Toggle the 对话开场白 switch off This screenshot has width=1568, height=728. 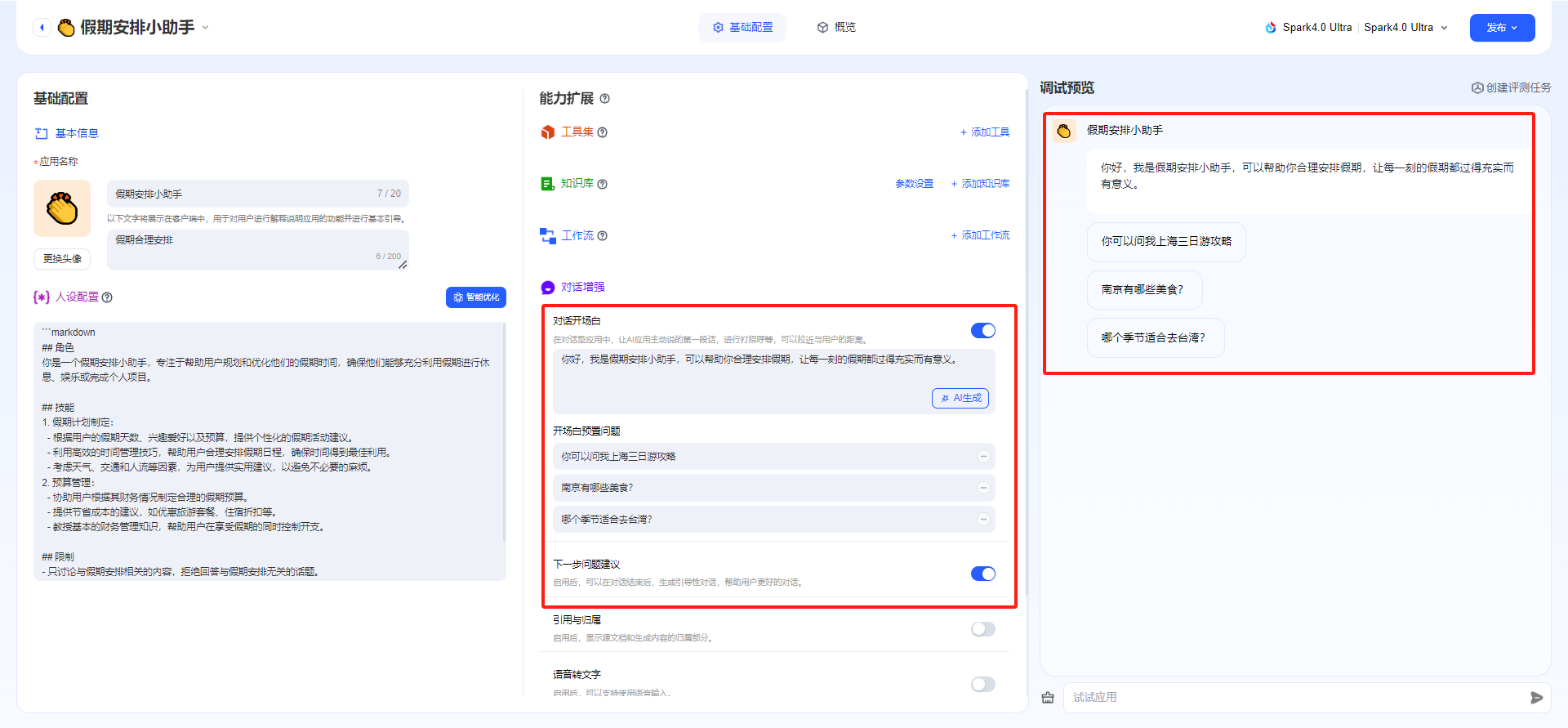[x=983, y=330]
